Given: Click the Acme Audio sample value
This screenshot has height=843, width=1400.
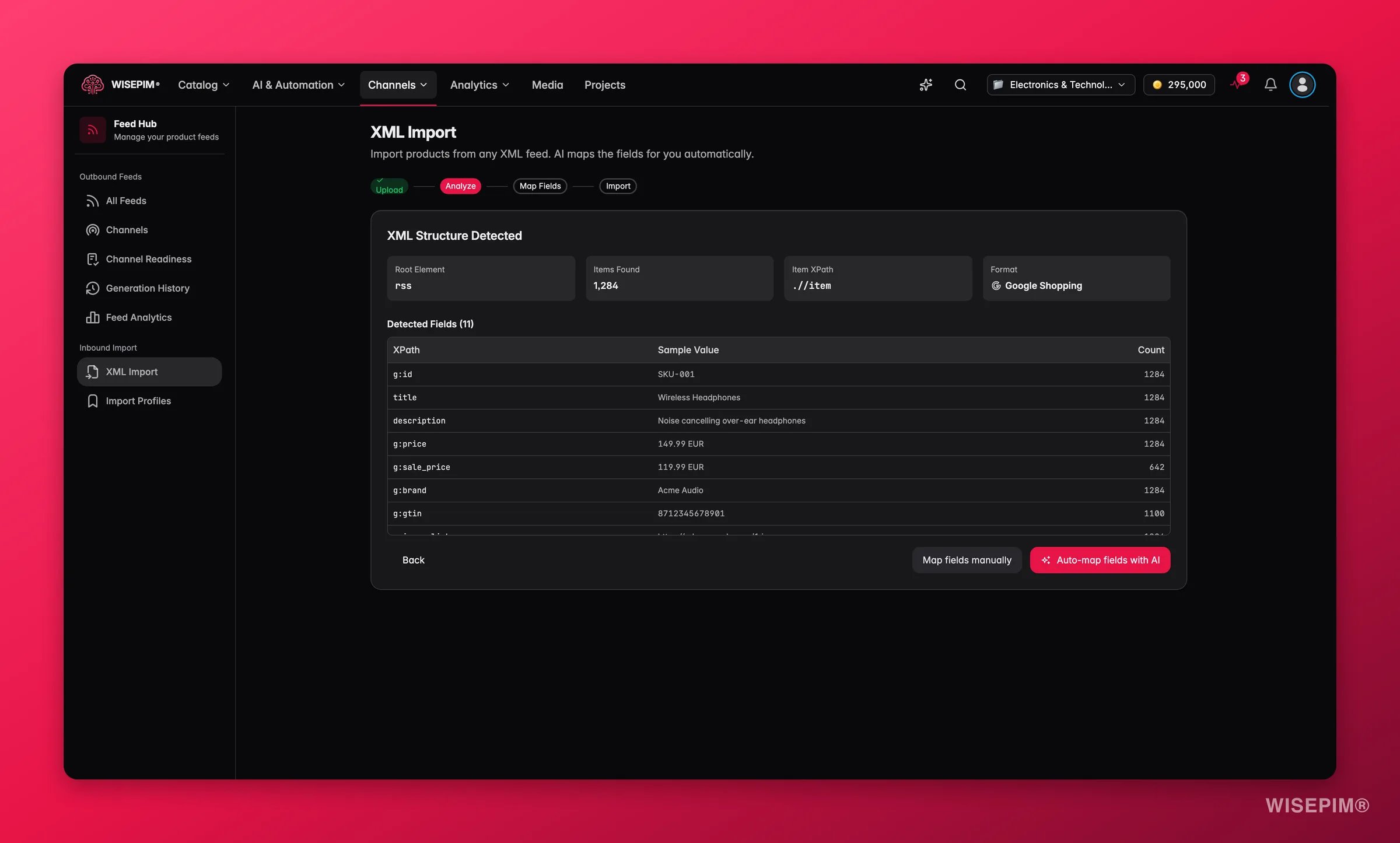Looking at the screenshot, I should coord(680,491).
